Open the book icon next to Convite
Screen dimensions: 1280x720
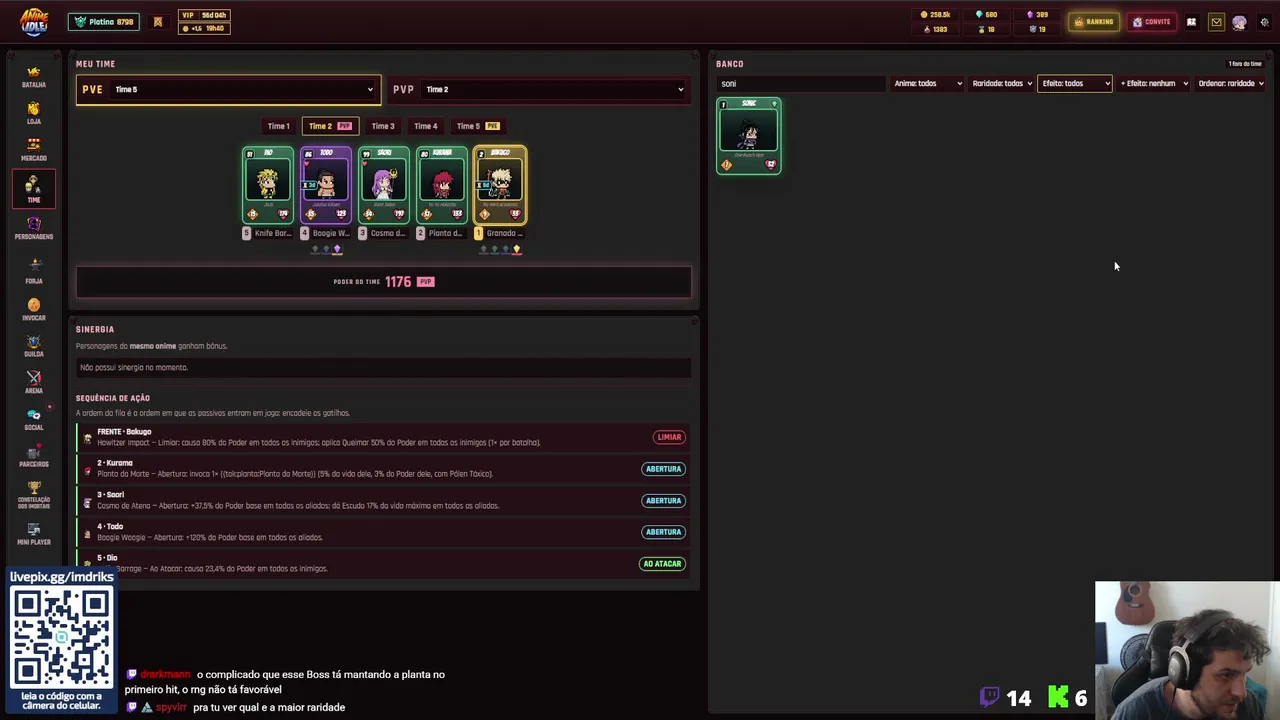1191,22
